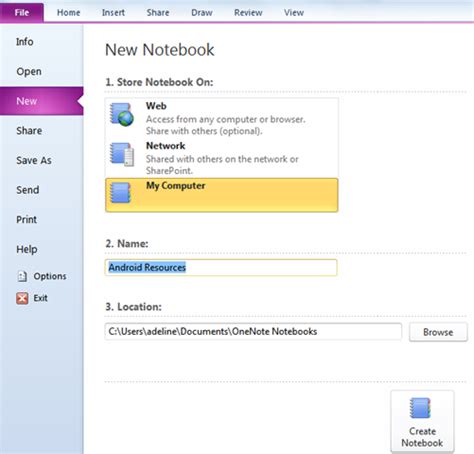Click the Options page icon
This screenshot has height=454, width=474.
[22, 276]
